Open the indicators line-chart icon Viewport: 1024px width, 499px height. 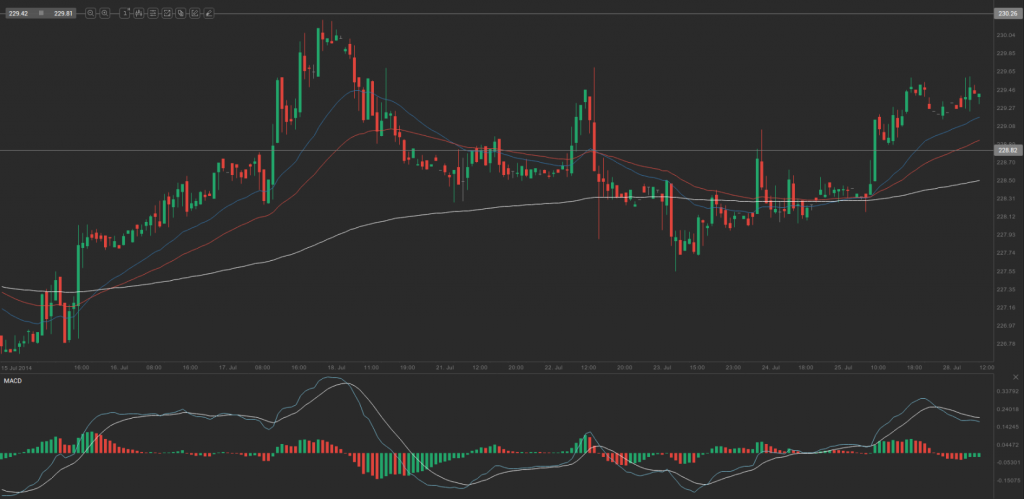click(166, 13)
